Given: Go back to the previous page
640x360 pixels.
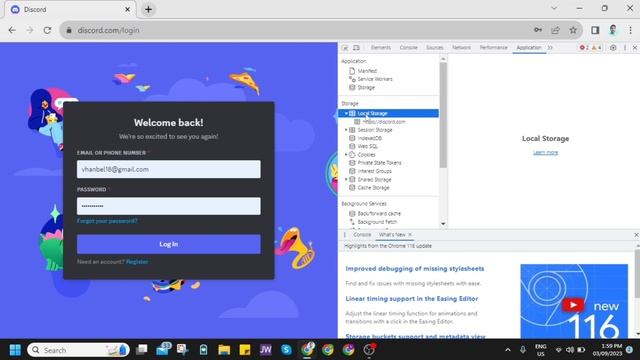Looking at the screenshot, I should tap(12, 30).
